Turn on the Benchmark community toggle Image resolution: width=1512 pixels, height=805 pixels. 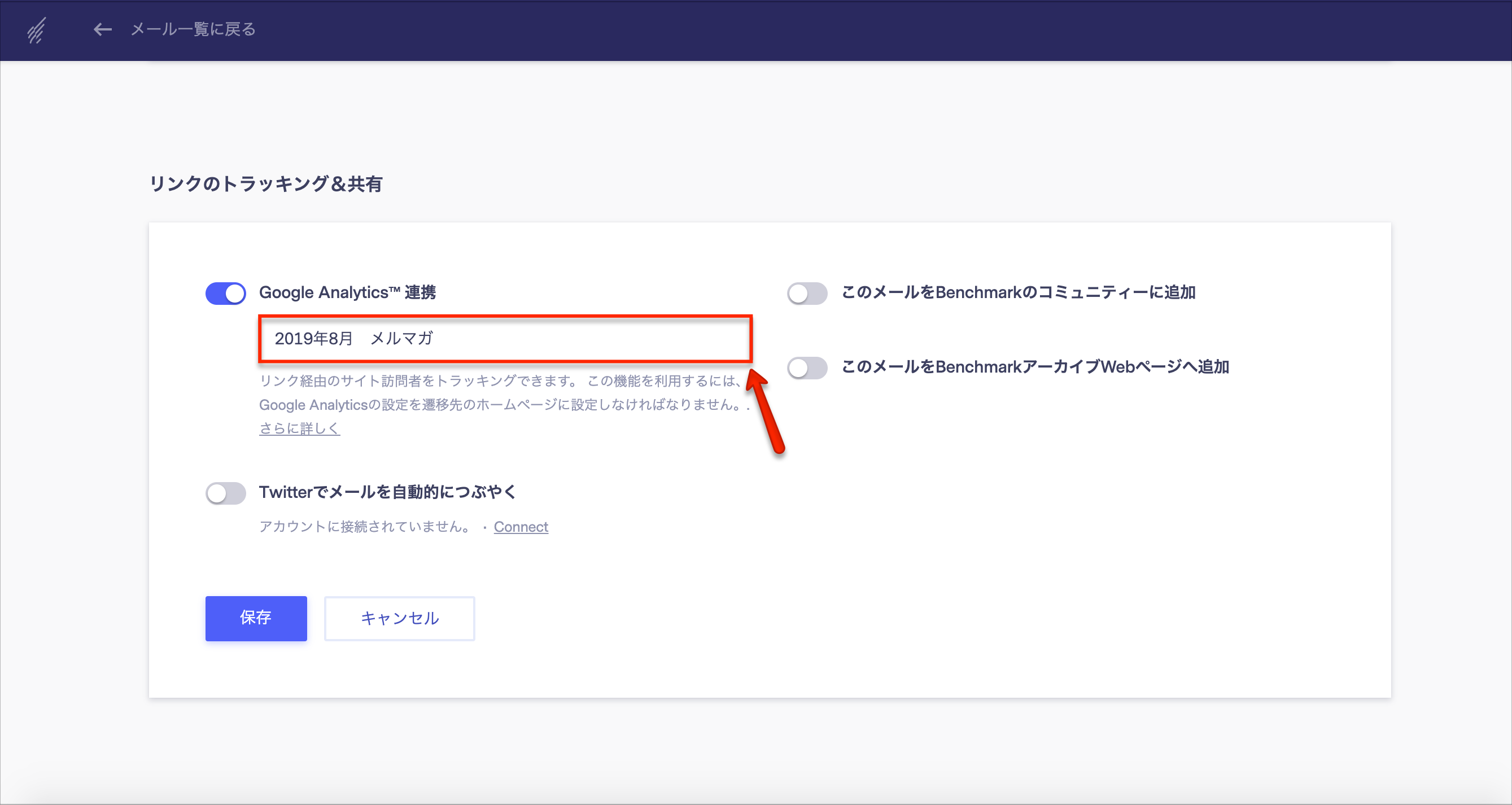pos(807,294)
